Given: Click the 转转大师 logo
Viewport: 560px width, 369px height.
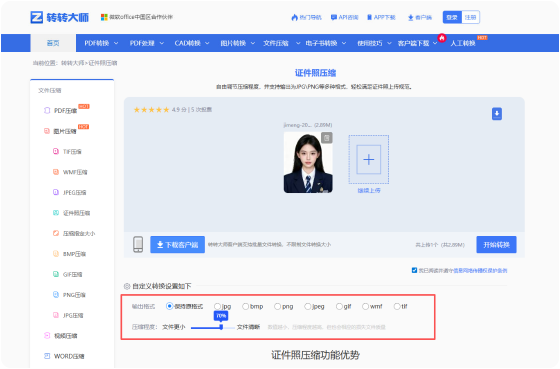Looking at the screenshot, I should [59, 17].
